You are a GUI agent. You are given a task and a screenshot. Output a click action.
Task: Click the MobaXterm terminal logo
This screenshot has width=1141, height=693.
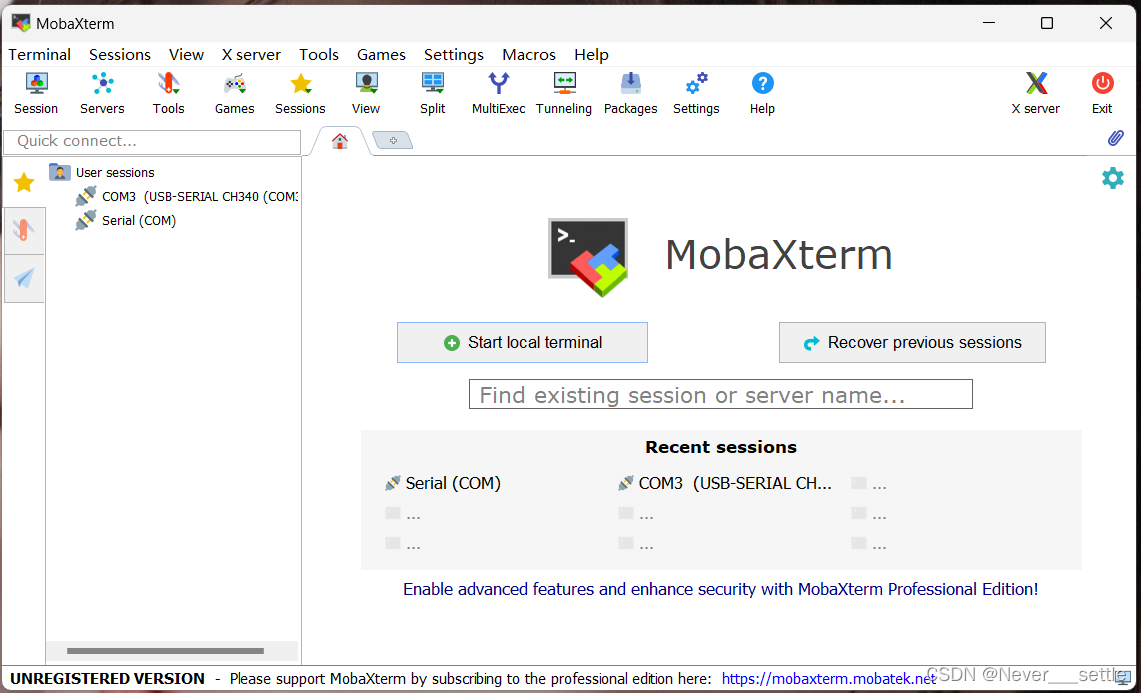(588, 257)
